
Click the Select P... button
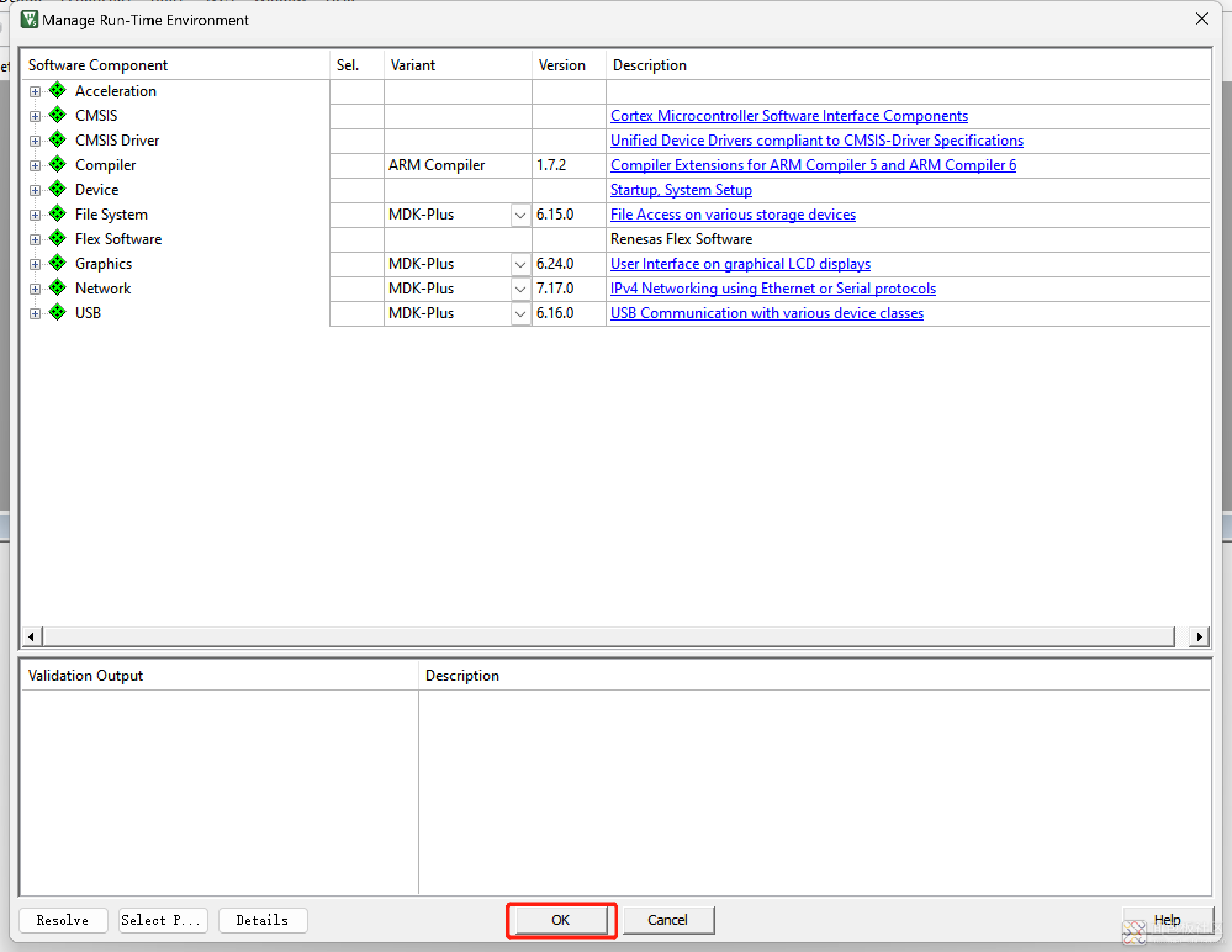coord(163,921)
